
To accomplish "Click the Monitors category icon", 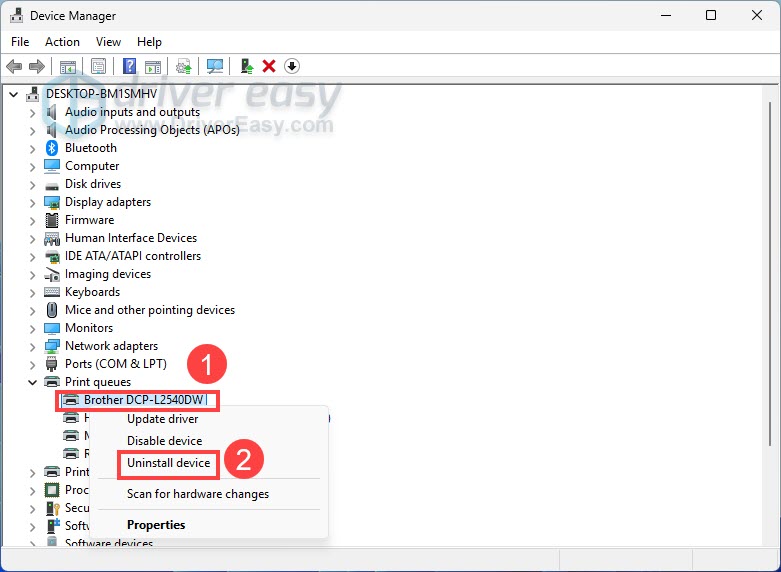I will (x=52, y=328).
